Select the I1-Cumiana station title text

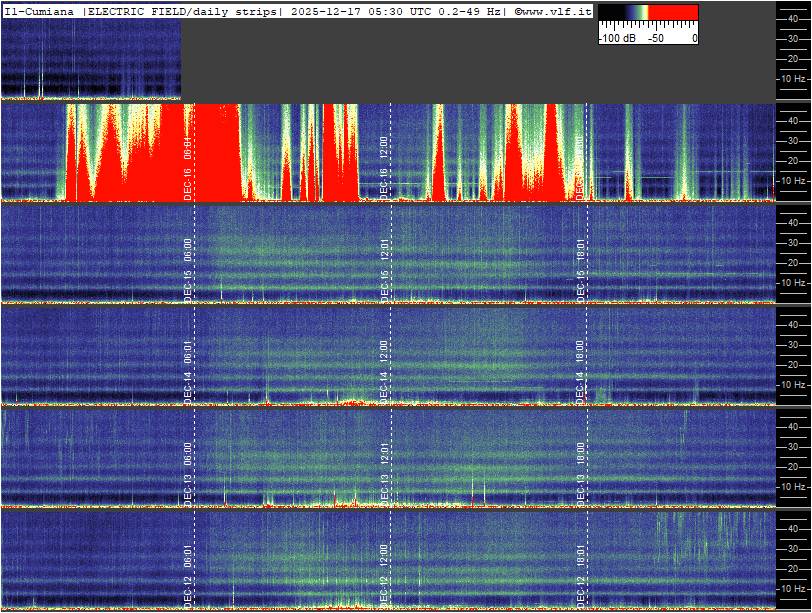point(40,11)
